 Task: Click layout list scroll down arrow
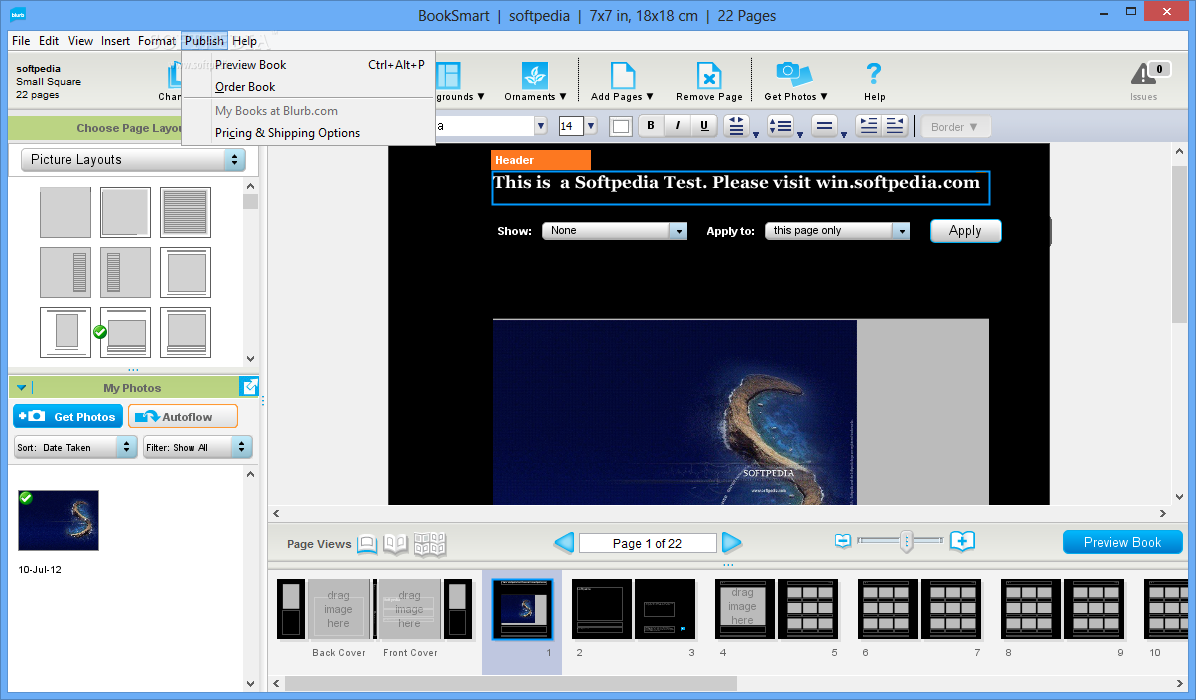pyautogui.click(x=250, y=358)
